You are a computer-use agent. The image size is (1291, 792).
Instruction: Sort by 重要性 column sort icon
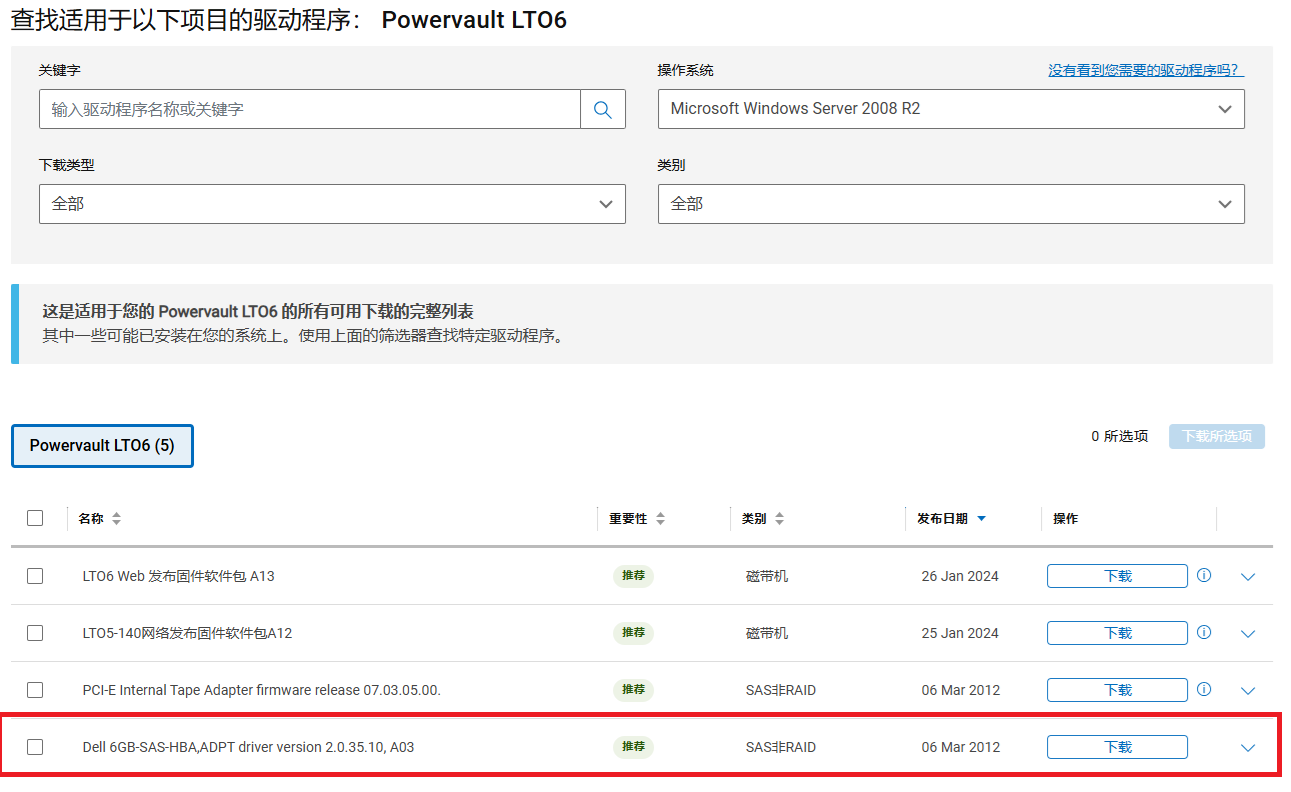[x=660, y=519]
